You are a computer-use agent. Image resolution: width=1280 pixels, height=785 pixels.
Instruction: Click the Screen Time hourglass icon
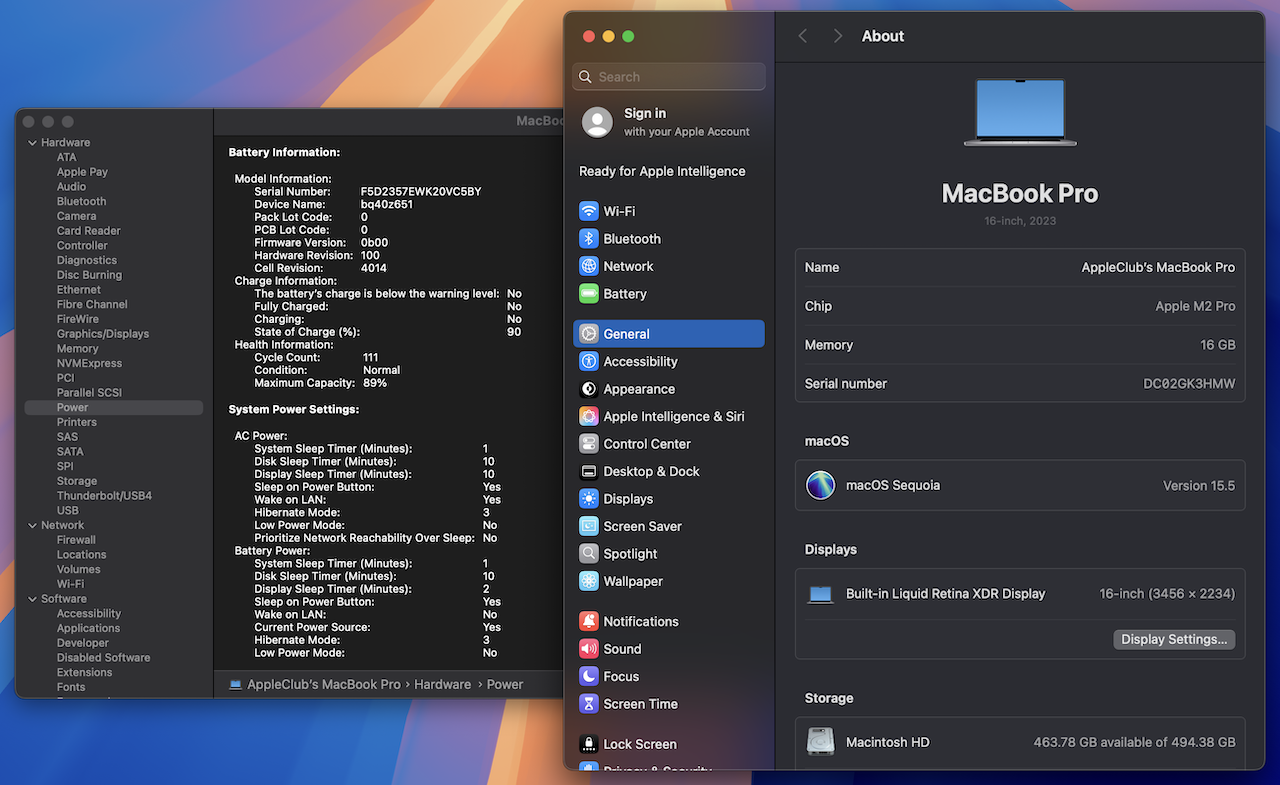pos(589,704)
